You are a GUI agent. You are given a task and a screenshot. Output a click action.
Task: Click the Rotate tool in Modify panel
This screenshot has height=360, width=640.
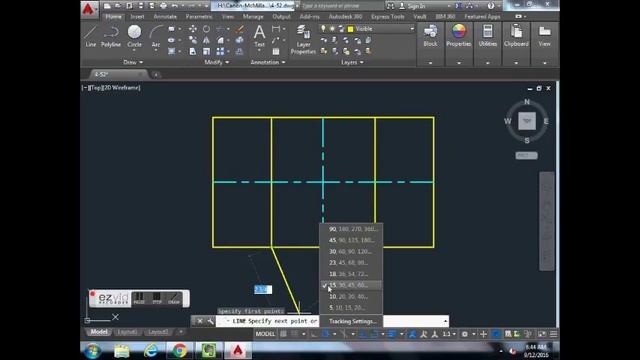coord(206,29)
